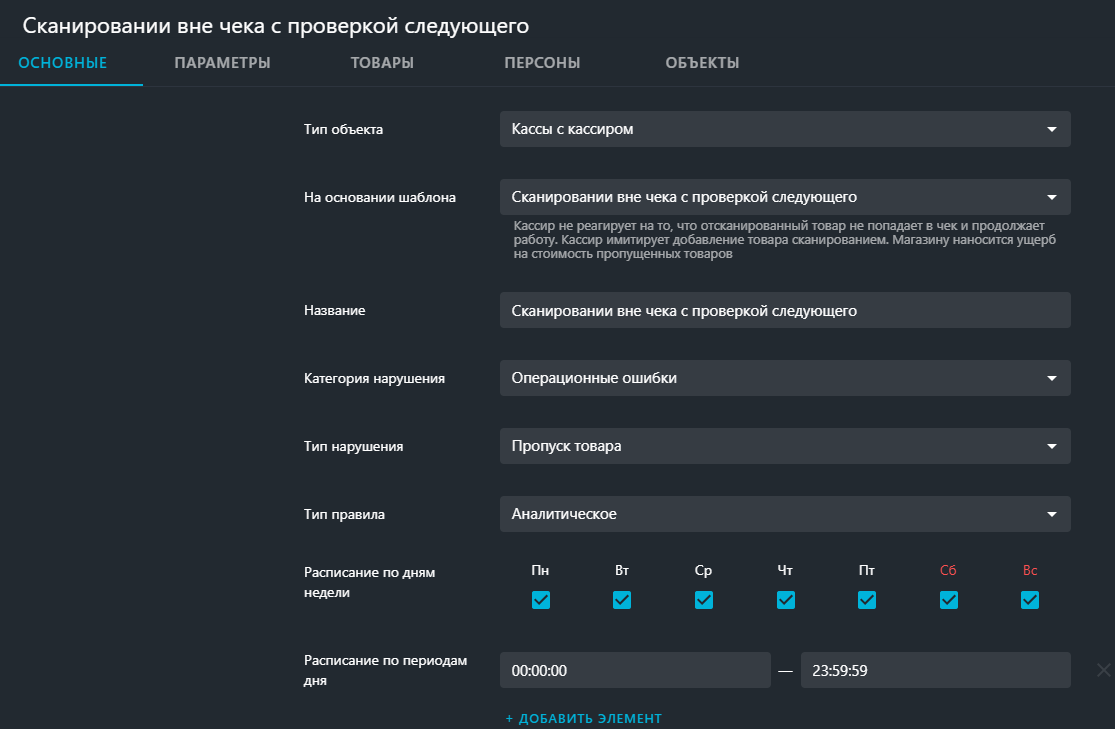Viewport: 1115px width, 729px height.
Task: Uncheck the Вт weekday checkbox
Action: click(622, 600)
